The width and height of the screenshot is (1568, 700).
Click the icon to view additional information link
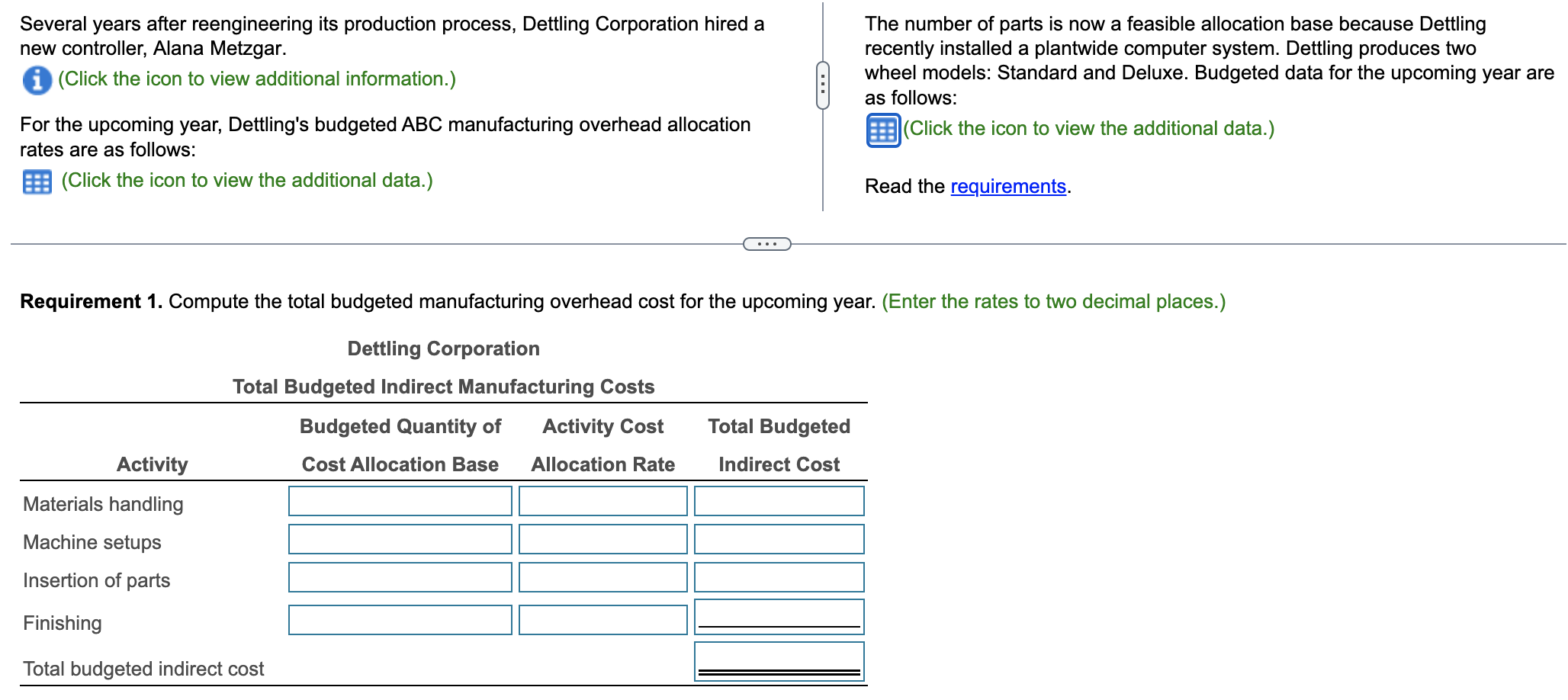(254, 79)
